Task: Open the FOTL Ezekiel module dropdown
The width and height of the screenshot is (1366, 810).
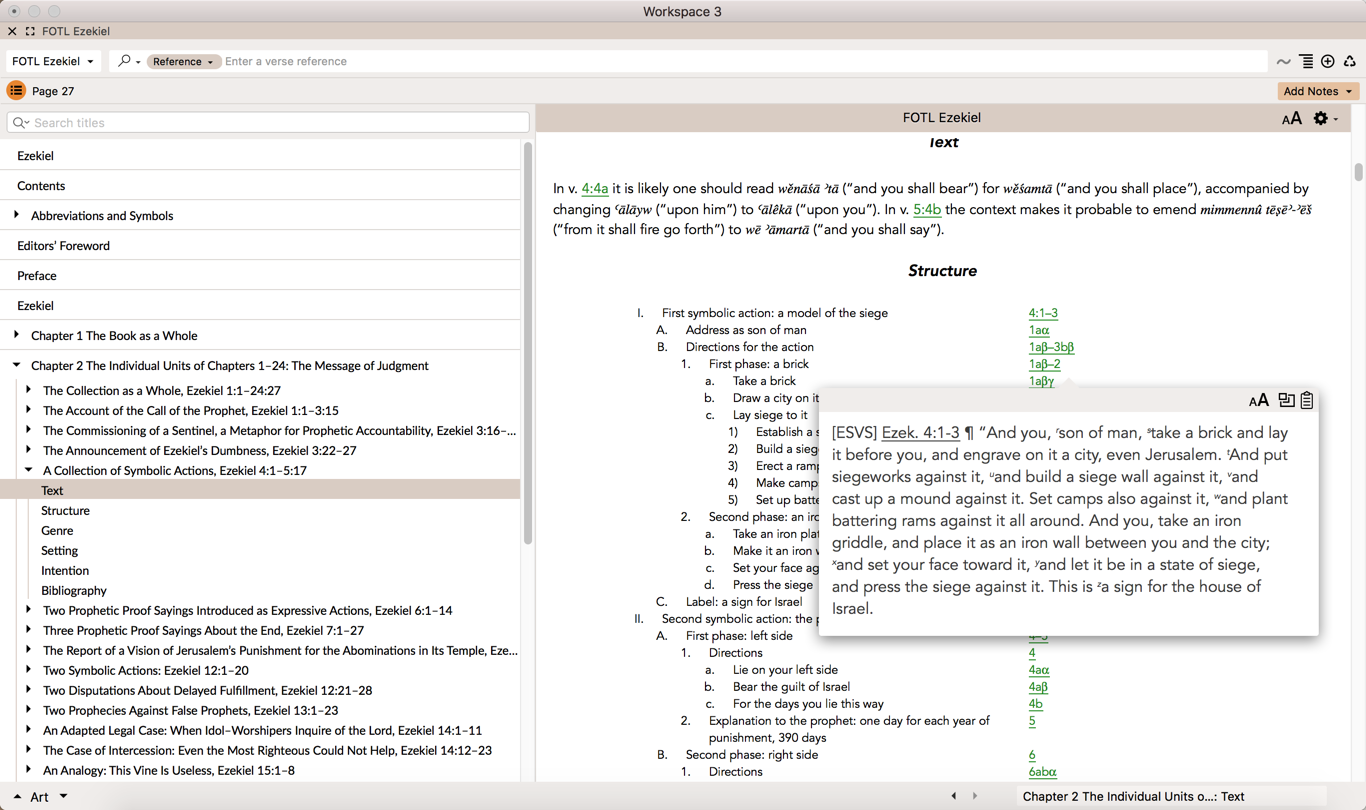Action: 53,62
